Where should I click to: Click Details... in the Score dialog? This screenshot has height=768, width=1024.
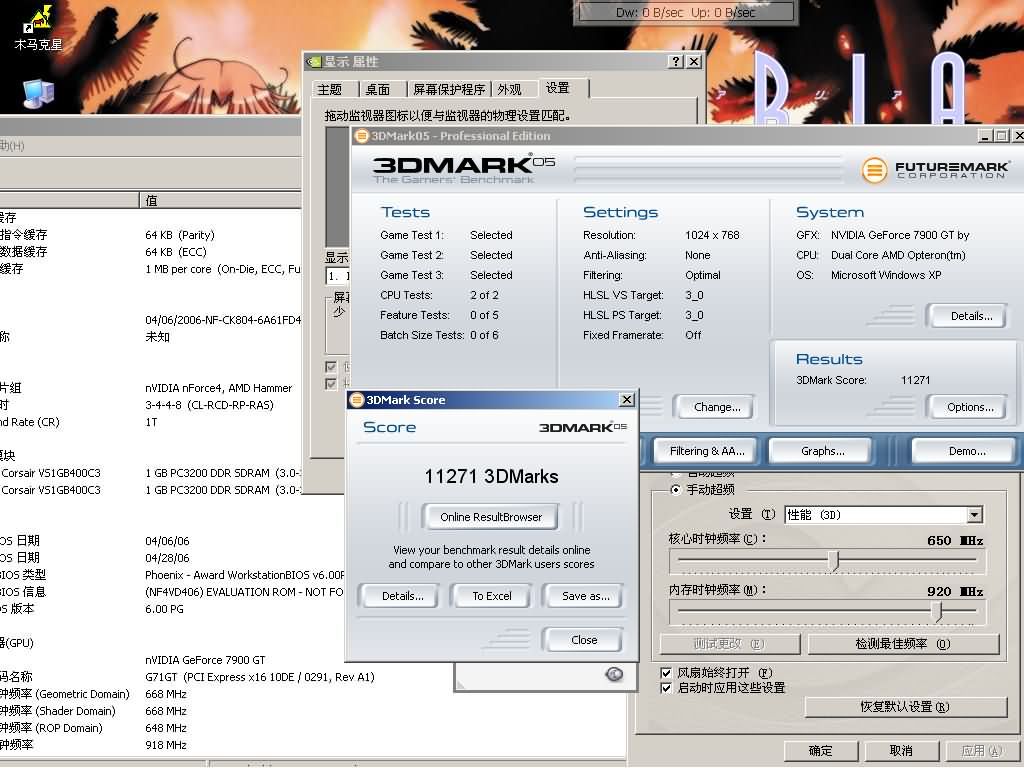(402, 596)
